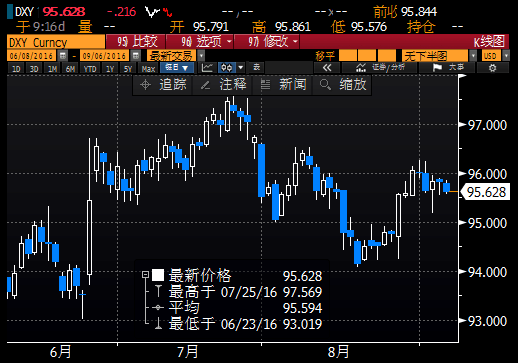
Task: Set range to 1D
Action: (x=16, y=69)
